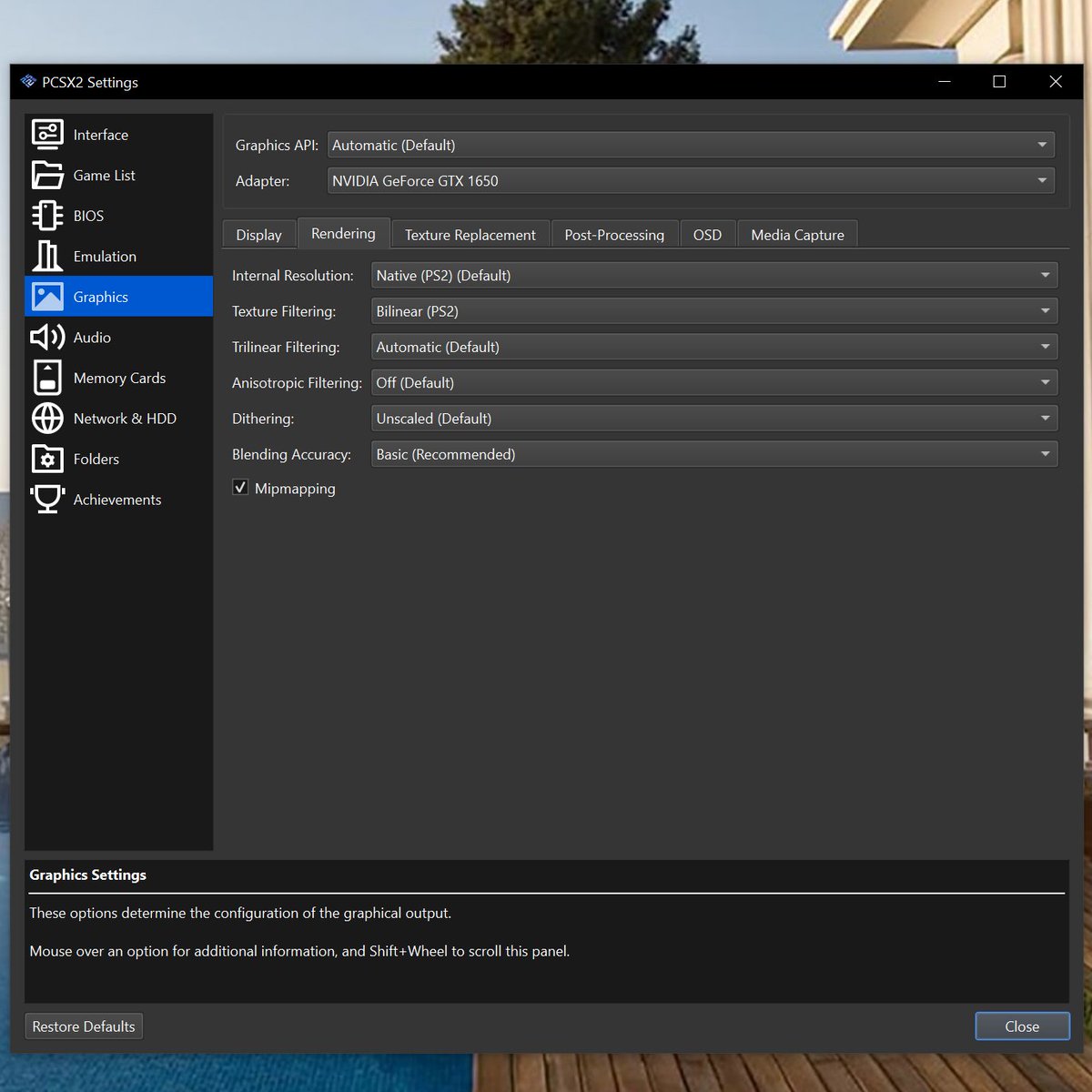This screenshot has width=1092, height=1092.
Task: Click the Folders gear-folder icon
Action: (x=47, y=459)
